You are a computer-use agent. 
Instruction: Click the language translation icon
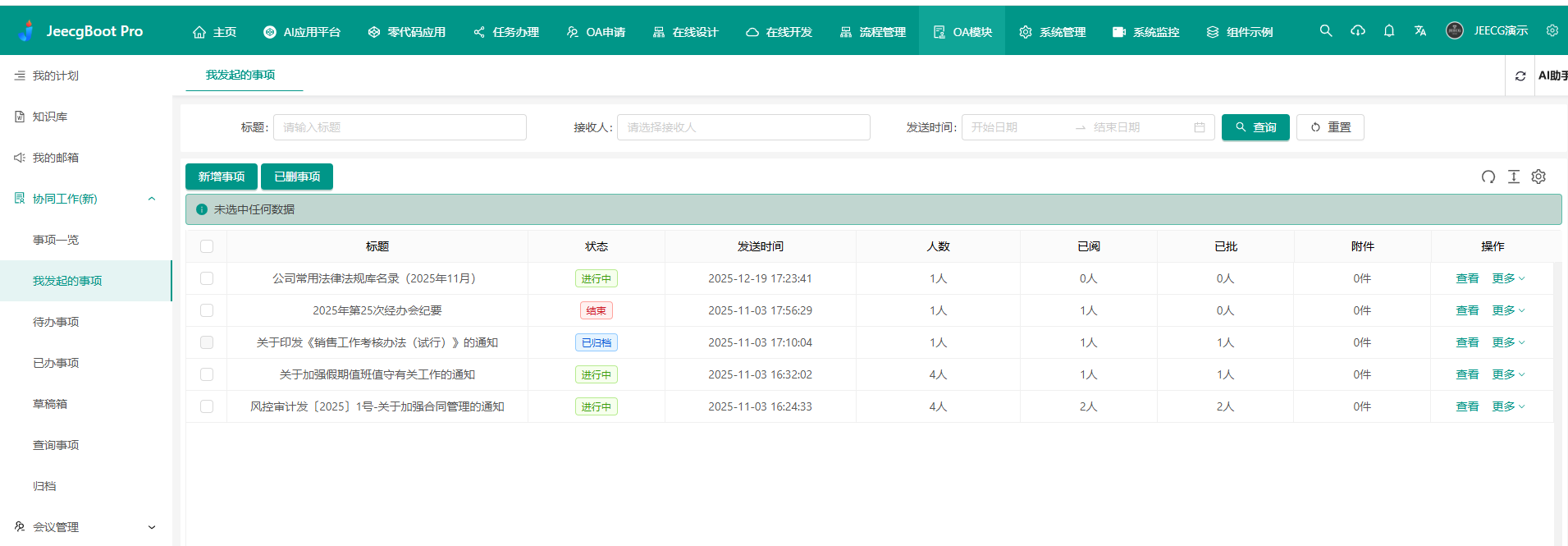(1420, 31)
